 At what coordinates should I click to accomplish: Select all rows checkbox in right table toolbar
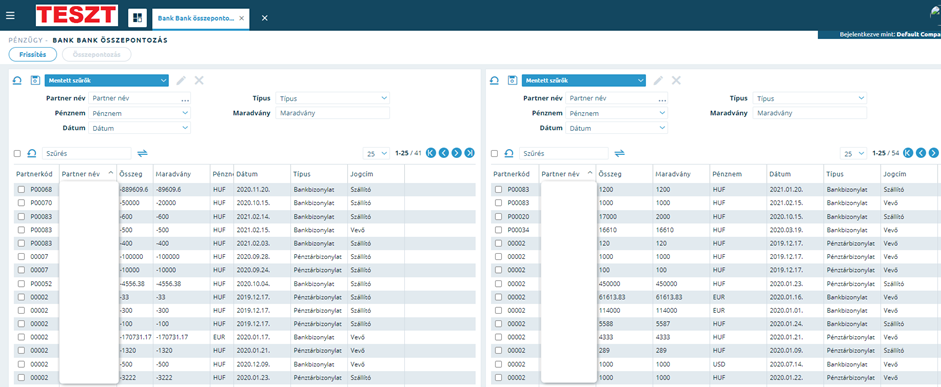click(x=495, y=154)
